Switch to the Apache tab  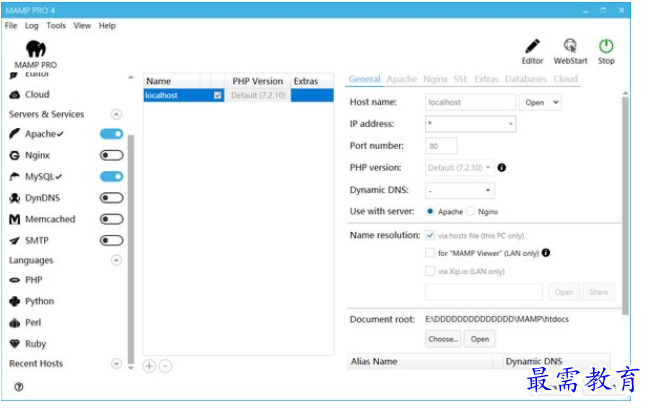coord(402,79)
